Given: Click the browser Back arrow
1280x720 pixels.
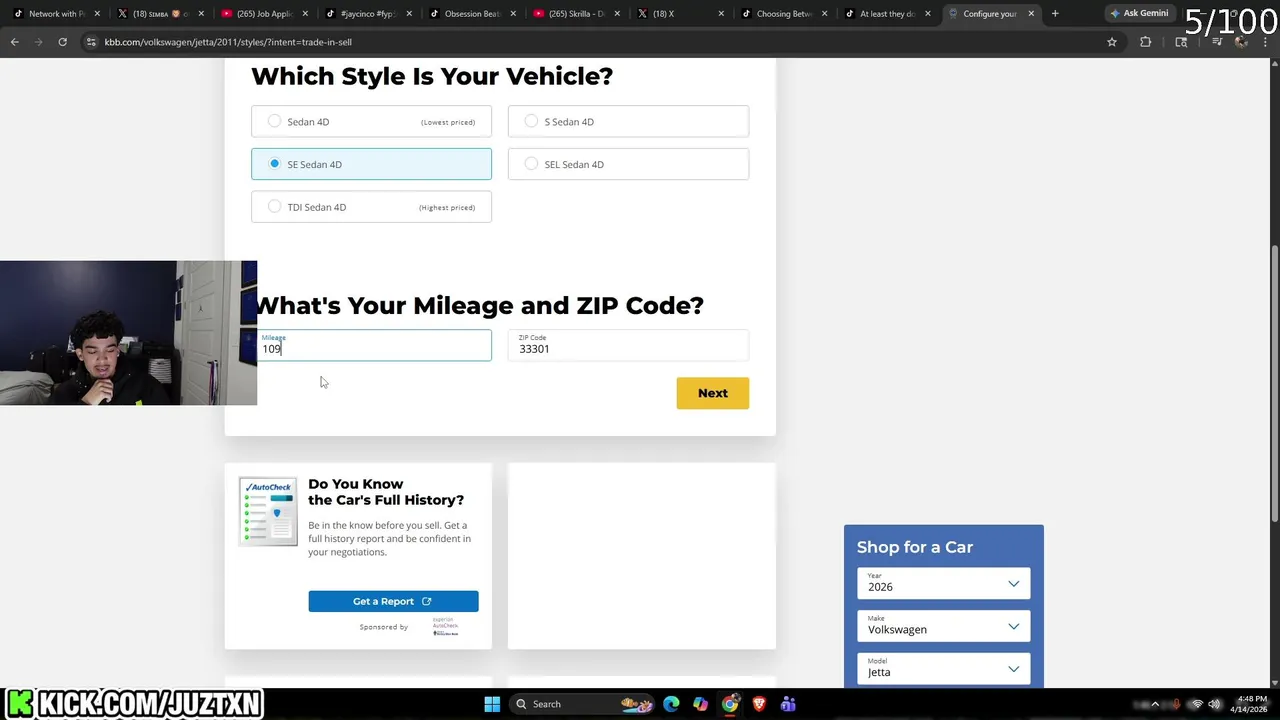Looking at the screenshot, I should click(x=14, y=42).
